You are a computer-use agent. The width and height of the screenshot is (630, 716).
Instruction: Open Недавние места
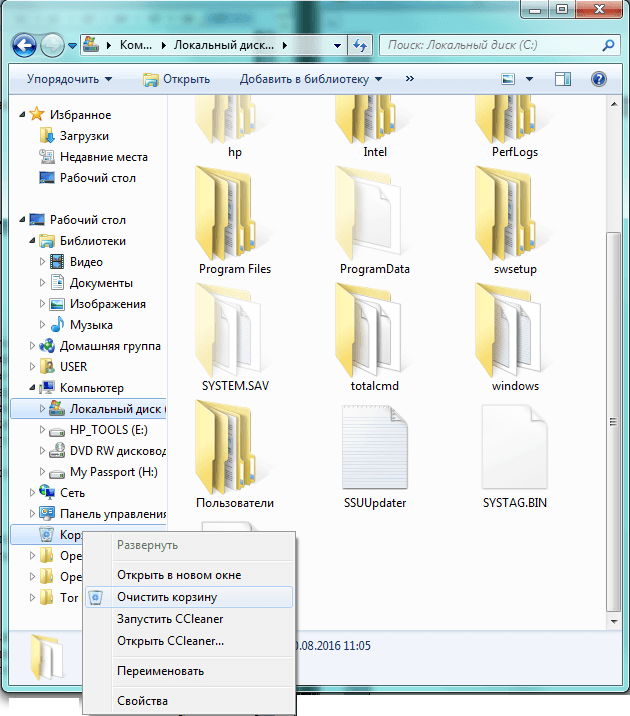click(x=104, y=157)
